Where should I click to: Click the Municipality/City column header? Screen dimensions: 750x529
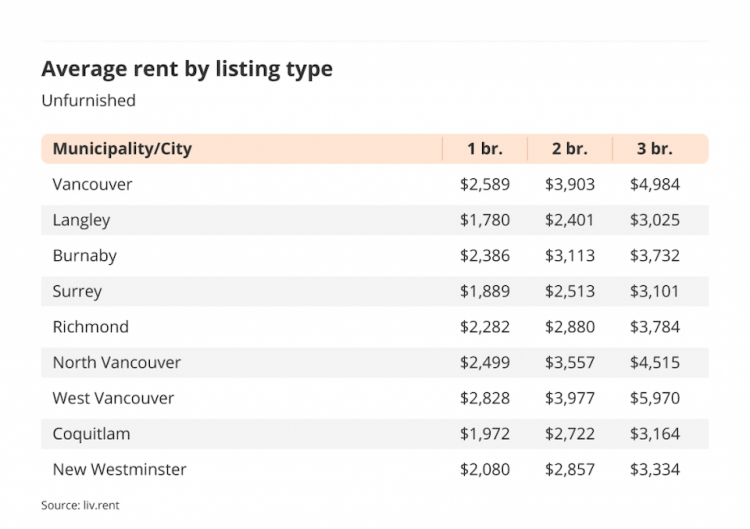tap(122, 149)
